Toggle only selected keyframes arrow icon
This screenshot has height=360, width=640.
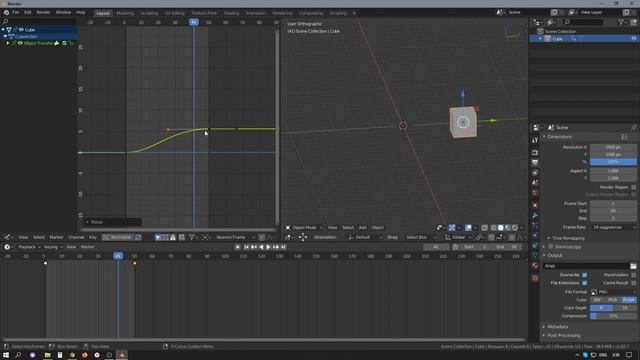pos(158,237)
